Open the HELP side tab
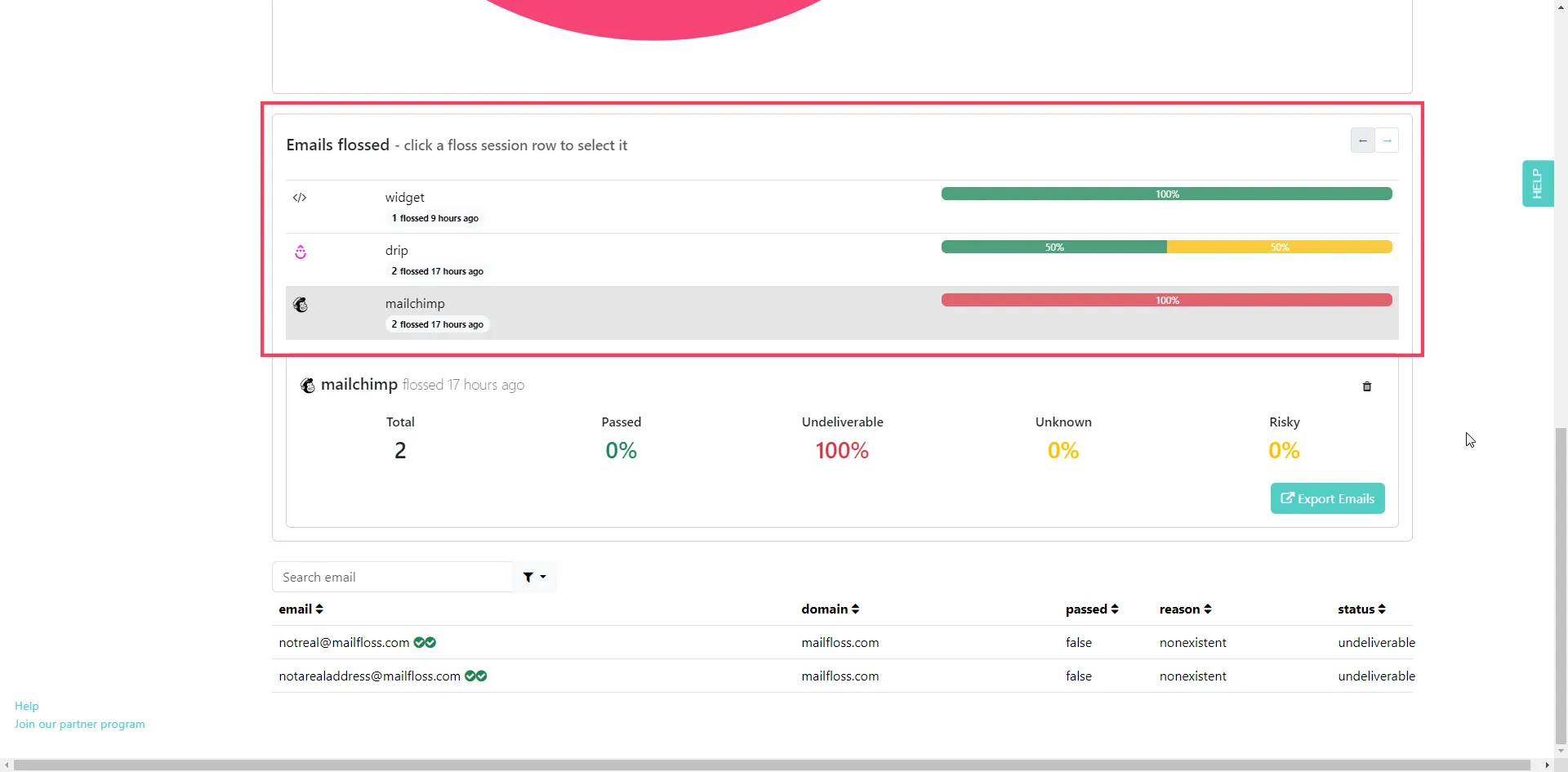This screenshot has width=1568, height=772. point(1538,183)
